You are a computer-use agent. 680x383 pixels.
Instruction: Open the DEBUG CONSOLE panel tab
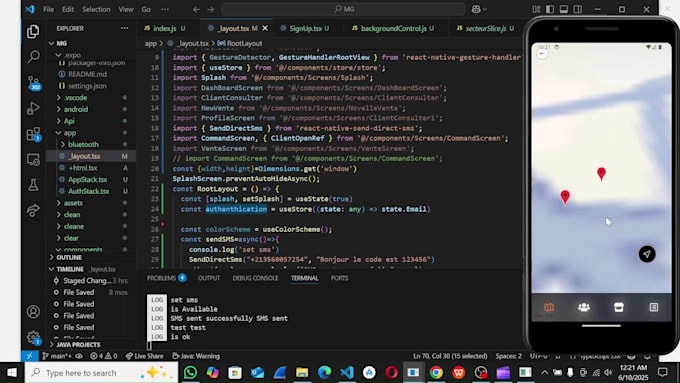[255, 278]
